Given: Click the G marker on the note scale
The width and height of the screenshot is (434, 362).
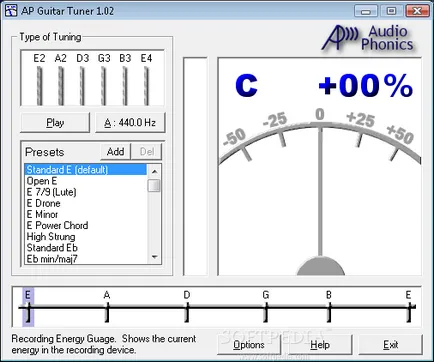Looking at the screenshot, I should [266, 307].
